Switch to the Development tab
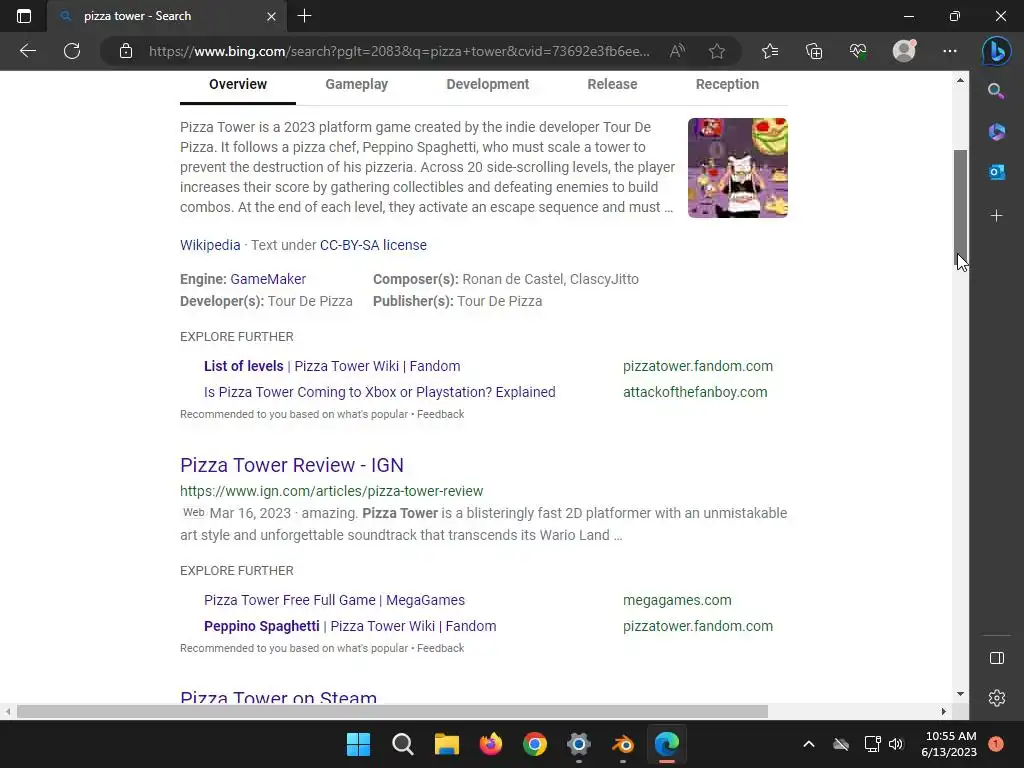 (488, 84)
